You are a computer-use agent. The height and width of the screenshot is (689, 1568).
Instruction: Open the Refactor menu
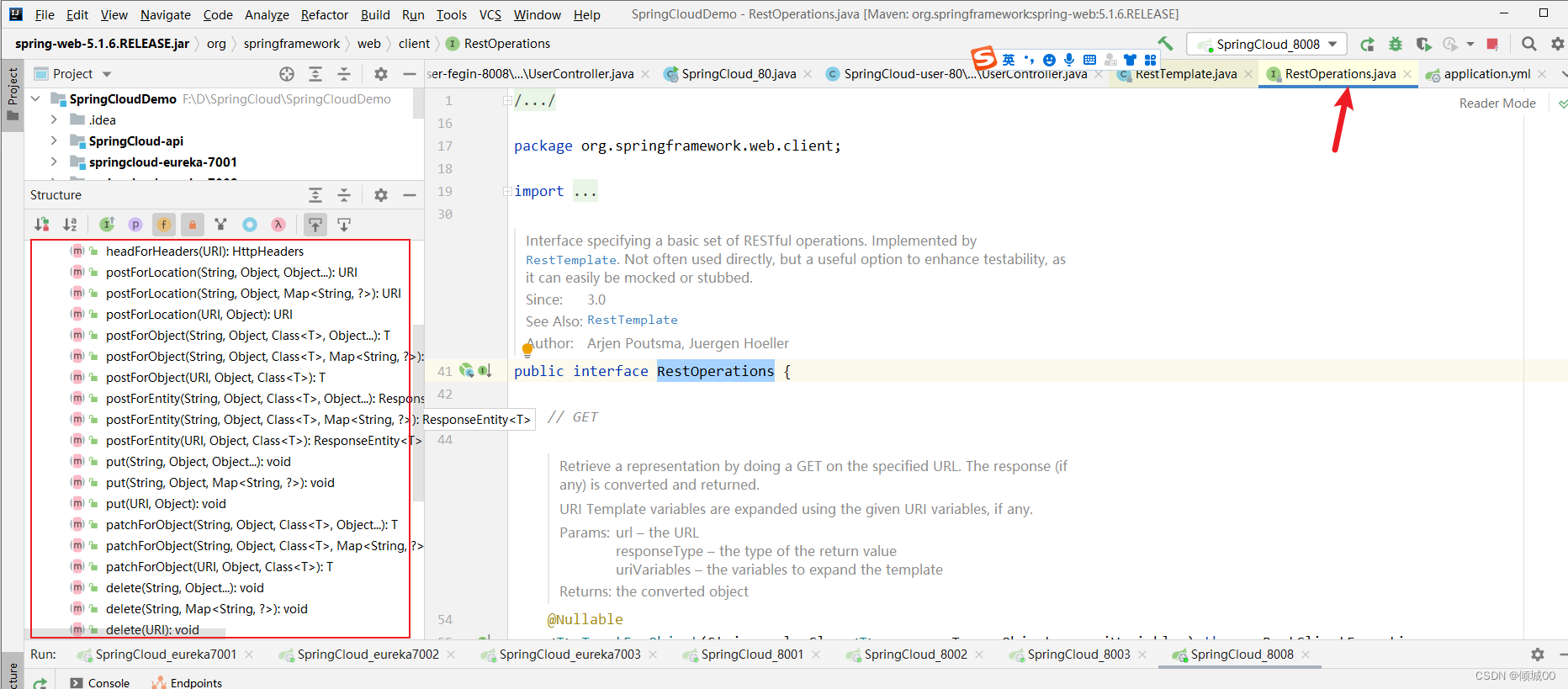(x=325, y=14)
